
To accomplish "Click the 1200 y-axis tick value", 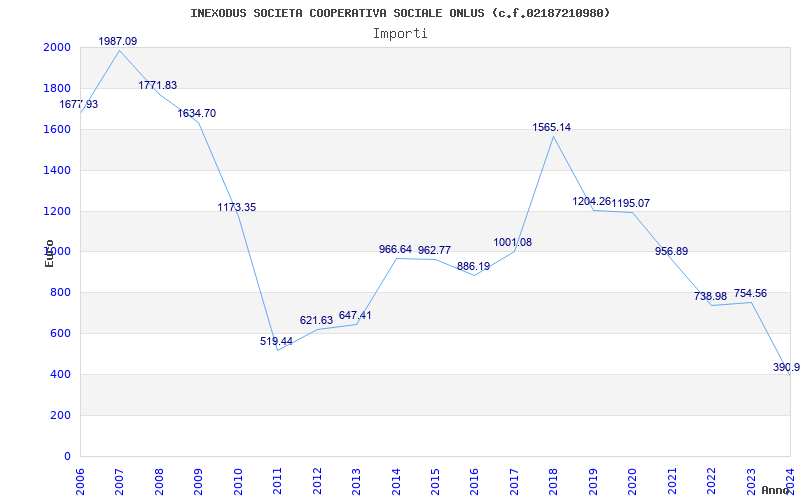I will coord(57,211).
